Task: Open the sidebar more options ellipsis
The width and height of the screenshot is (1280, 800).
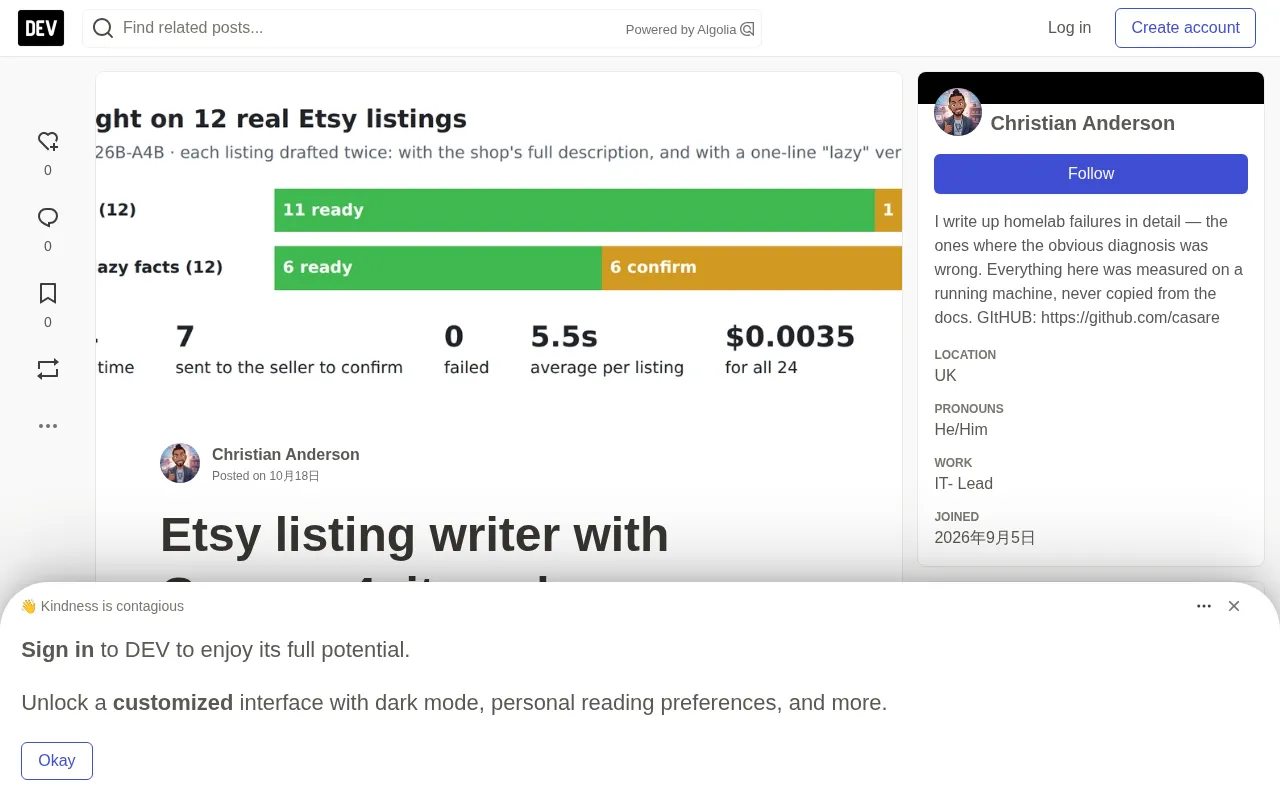Action: click(48, 426)
